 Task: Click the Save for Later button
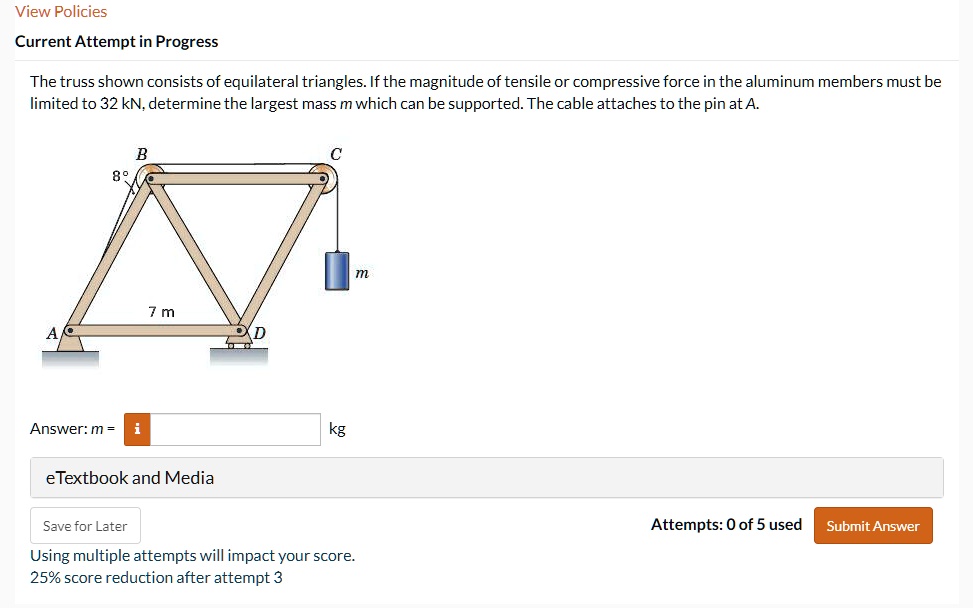[84, 525]
